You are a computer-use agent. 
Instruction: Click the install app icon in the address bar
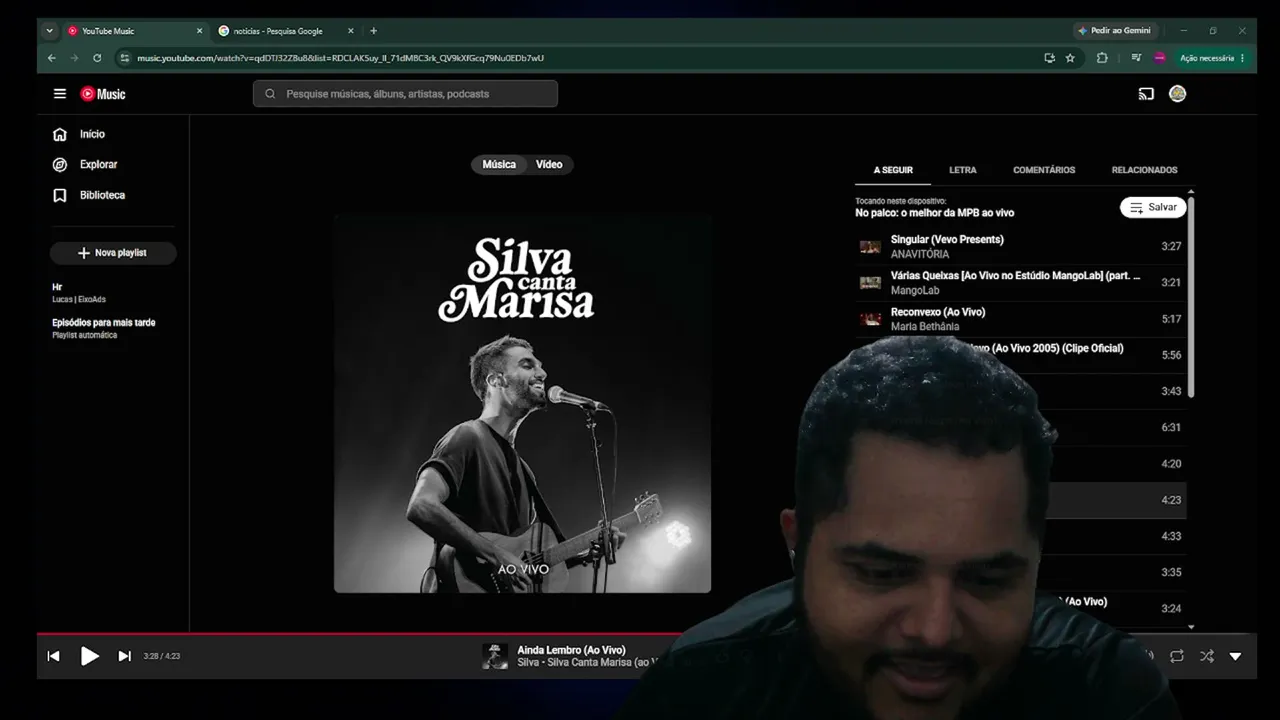point(1049,58)
